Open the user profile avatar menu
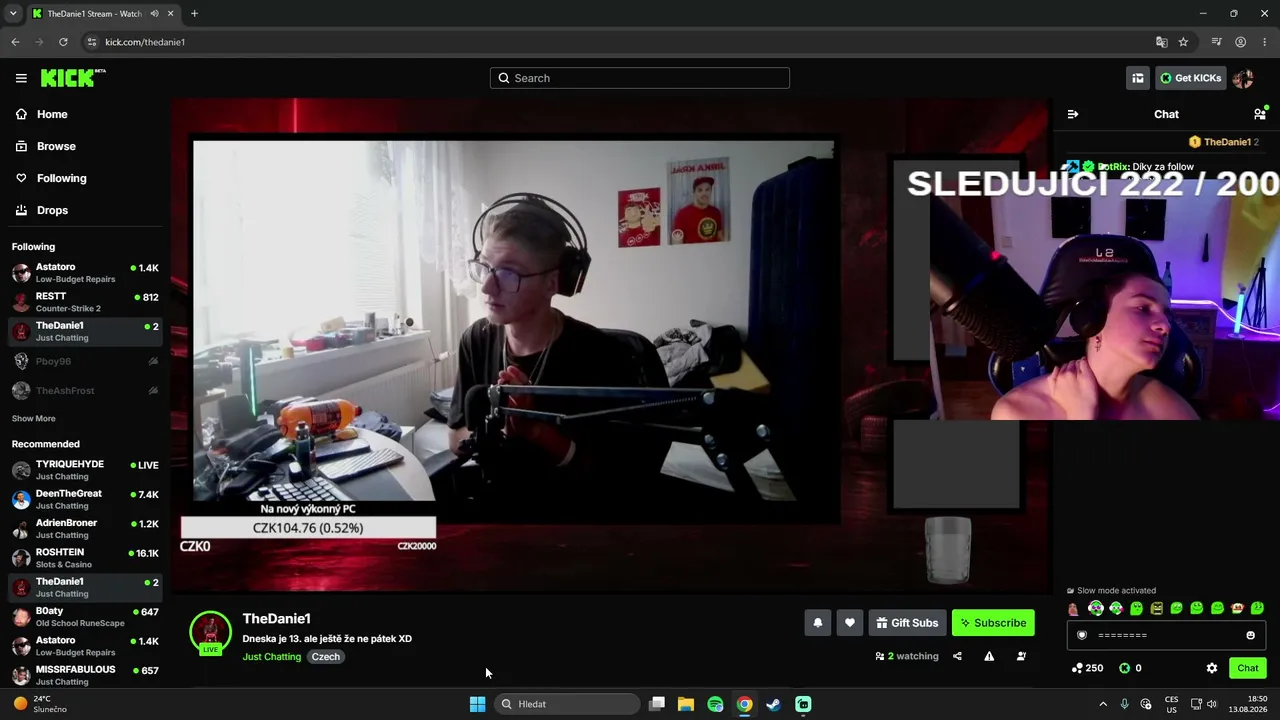The width and height of the screenshot is (1280, 720). point(1243,78)
